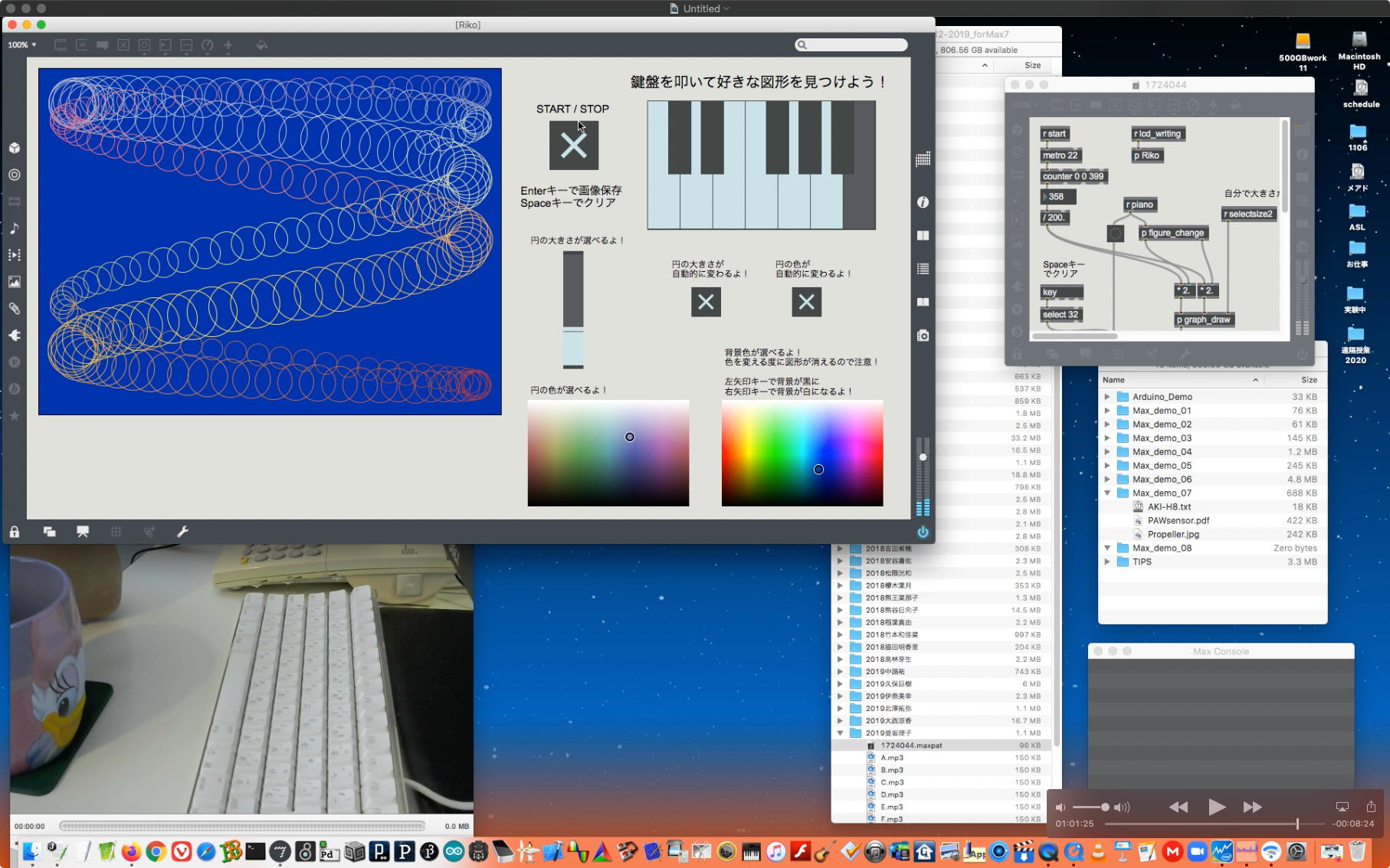Click the circle size vertical slider
The width and height of the screenshot is (1390, 868).
(x=573, y=310)
